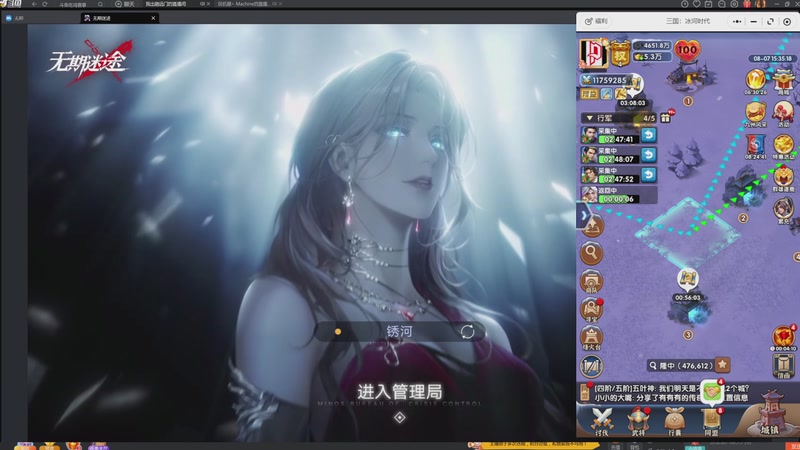Recall the troop gathering with timer 02:47:41
Screen dimensions: 800x450
[648, 135]
